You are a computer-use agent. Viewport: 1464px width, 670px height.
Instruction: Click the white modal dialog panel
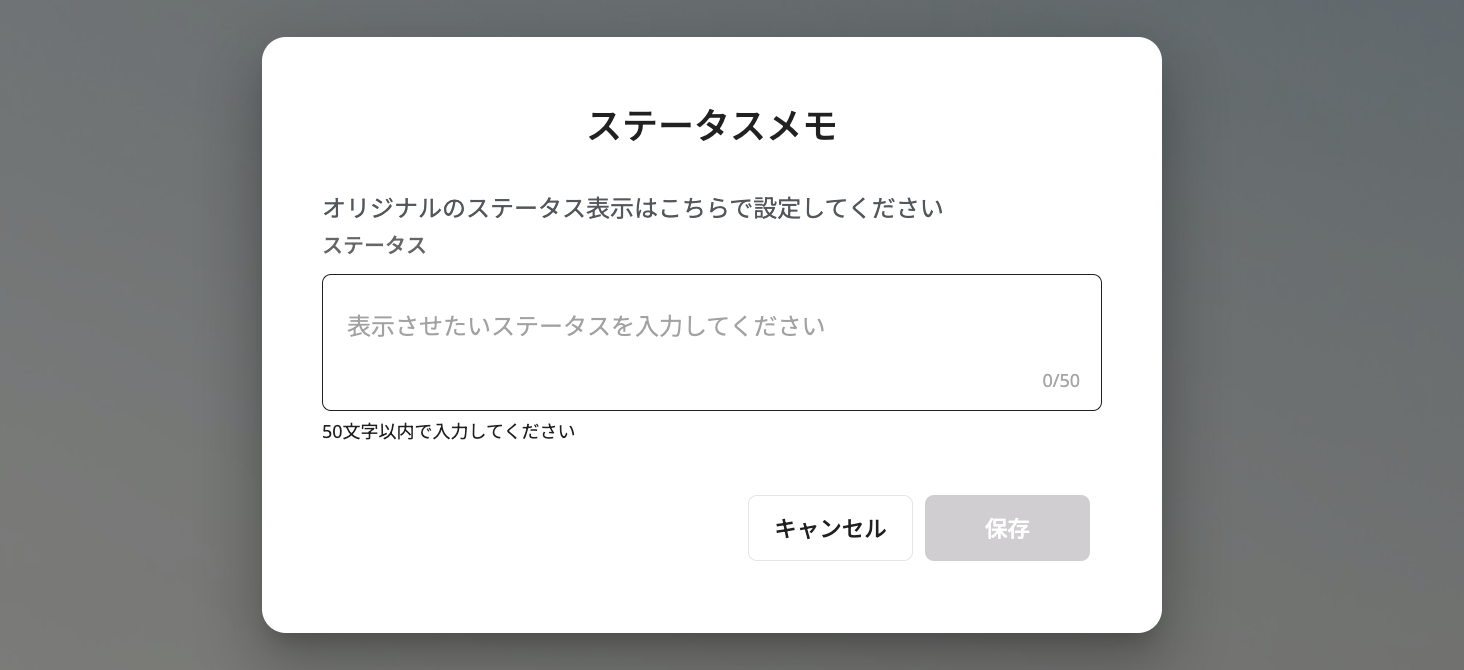coord(712,470)
